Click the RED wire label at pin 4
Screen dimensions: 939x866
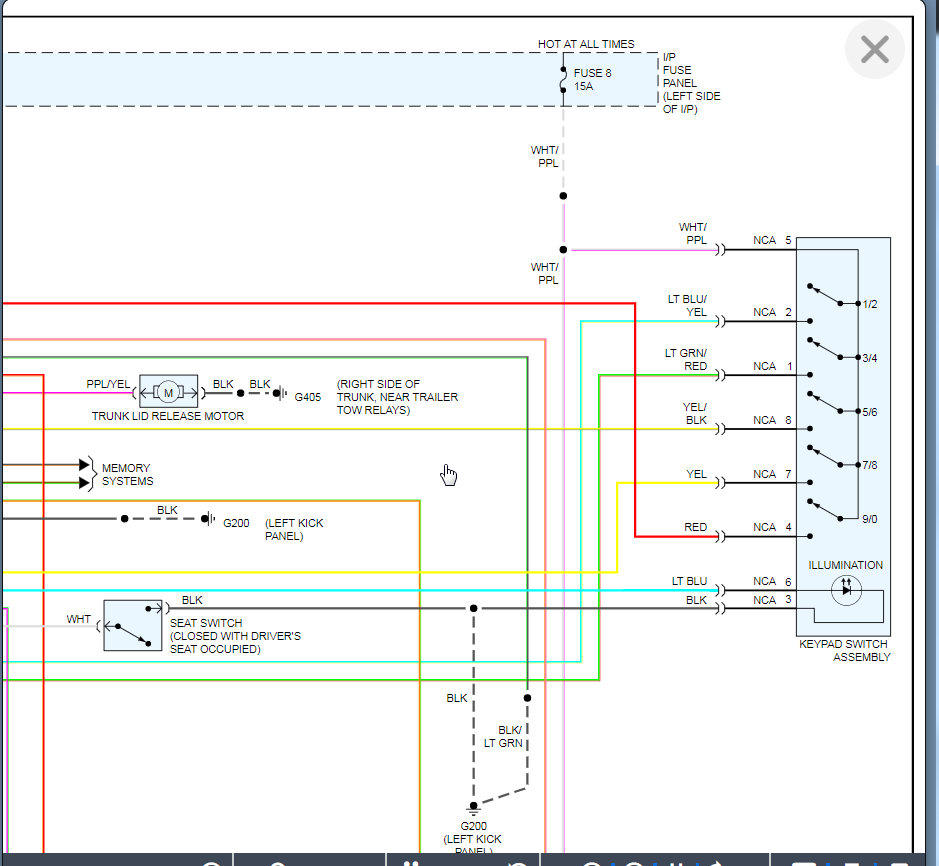[x=695, y=527]
